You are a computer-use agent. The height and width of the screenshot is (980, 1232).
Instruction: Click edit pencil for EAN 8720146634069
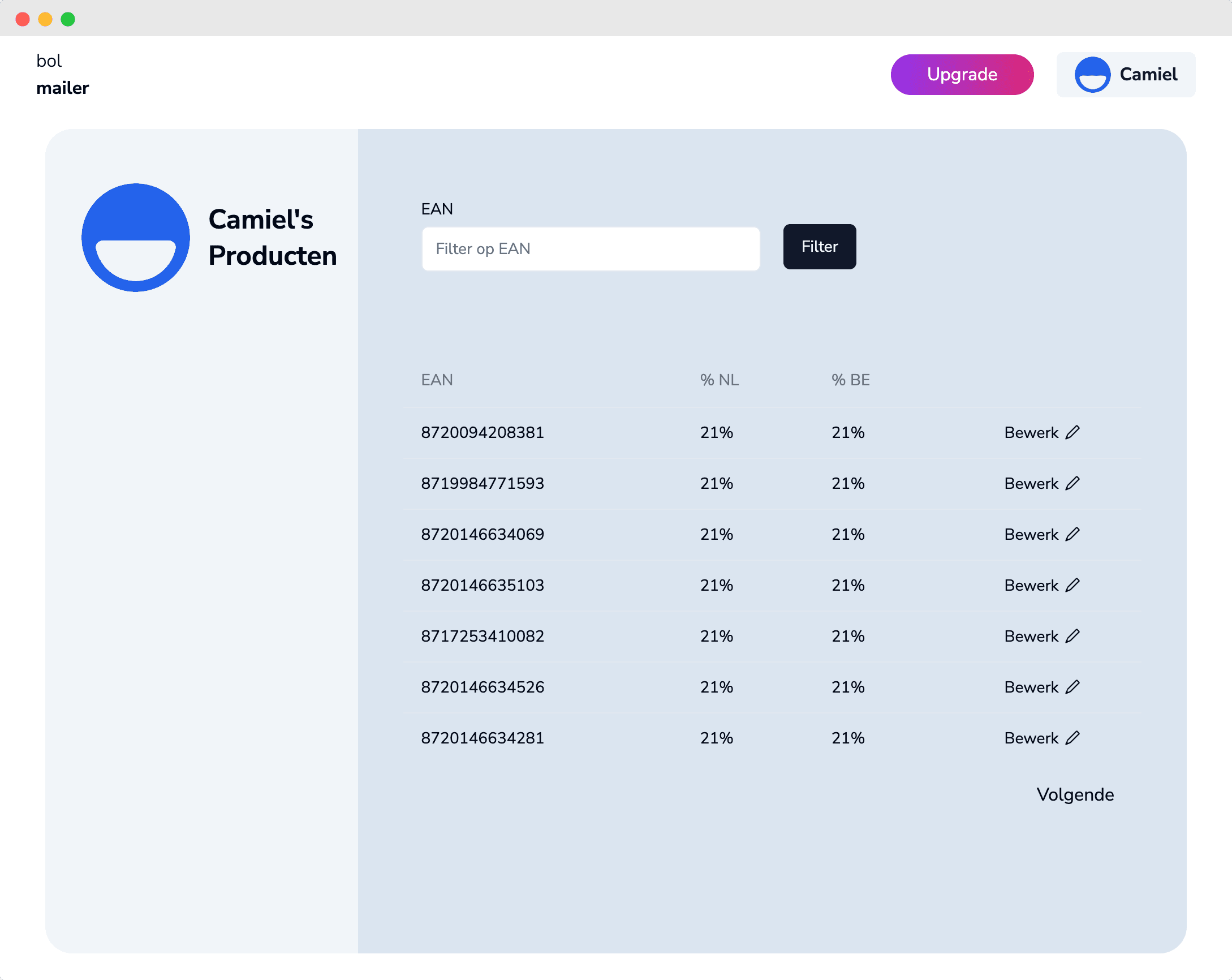(1072, 534)
